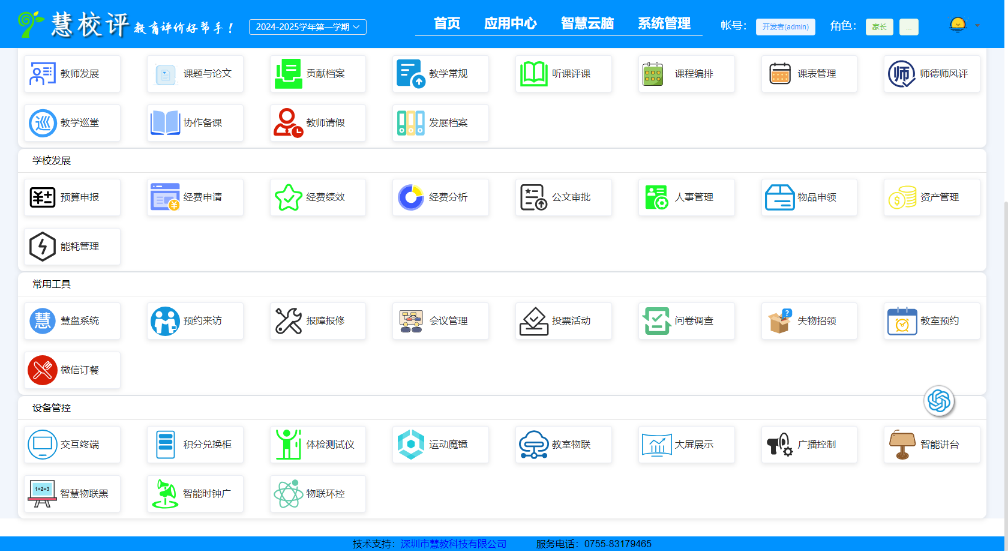Image resolution: width=1008 pixels, height=551 pixels.
Task: Open the 教室物联 cloud tile
Action: pyautogui.click(x=563, y=445)
